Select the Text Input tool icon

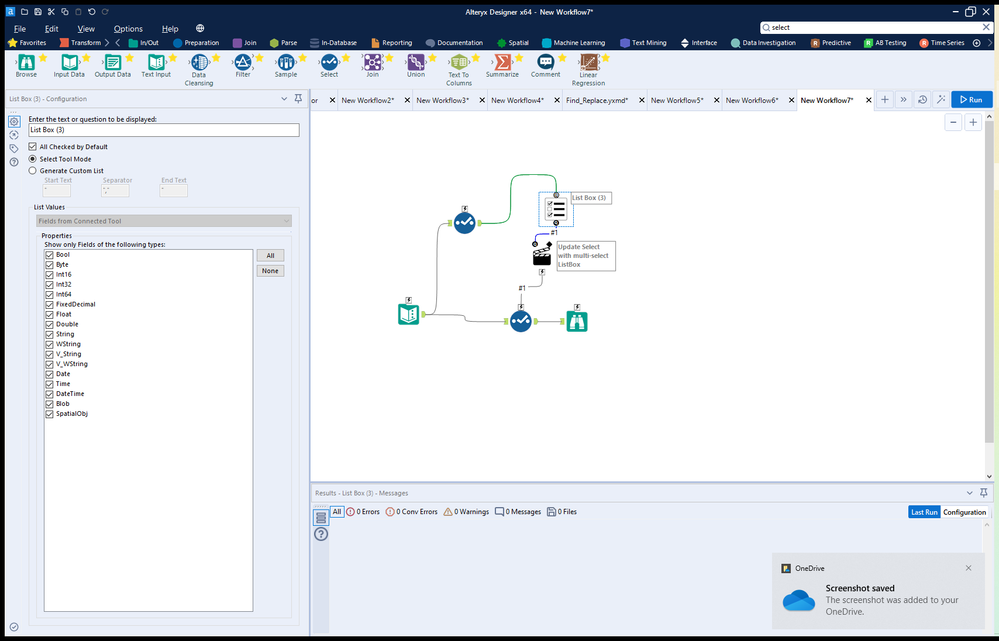(x=156, y=62)
